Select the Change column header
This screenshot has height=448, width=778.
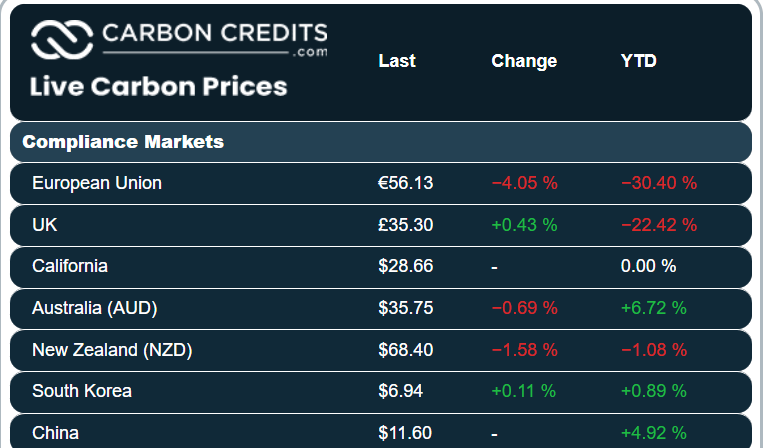(524, 61)
